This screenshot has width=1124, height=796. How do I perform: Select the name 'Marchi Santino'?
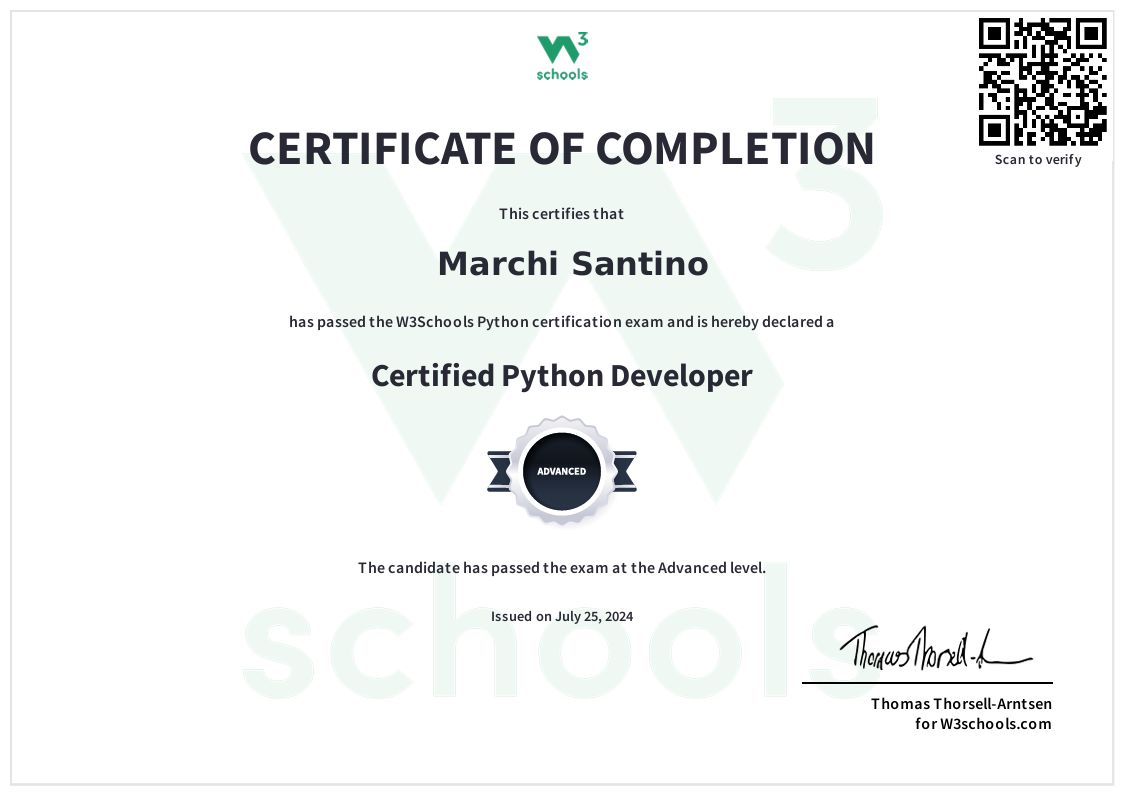coord(573,264)
